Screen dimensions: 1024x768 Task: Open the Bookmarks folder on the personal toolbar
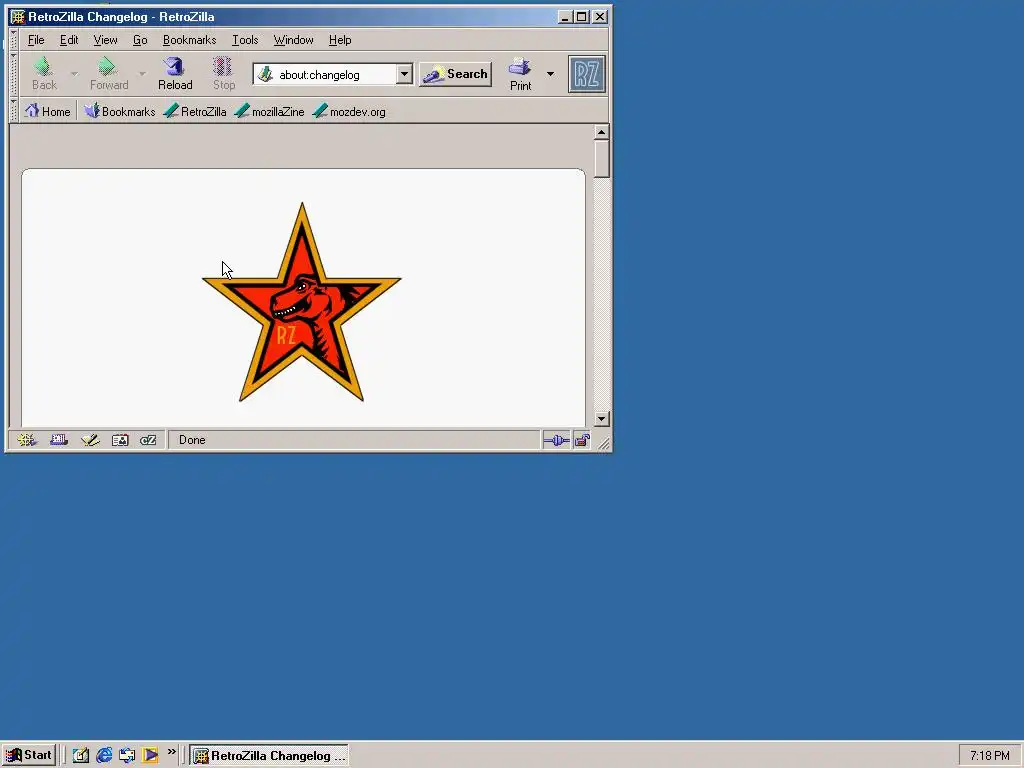120,112
